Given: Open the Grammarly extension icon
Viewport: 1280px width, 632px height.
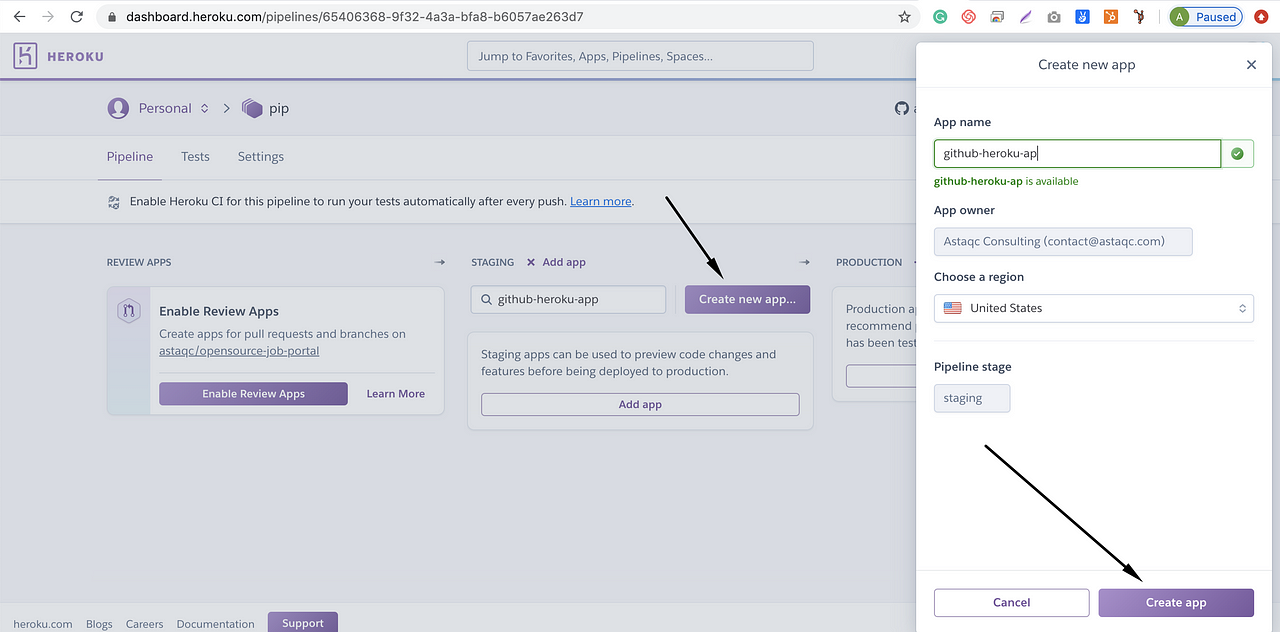Looking at the screenshot, I should [x=940, y=17].
